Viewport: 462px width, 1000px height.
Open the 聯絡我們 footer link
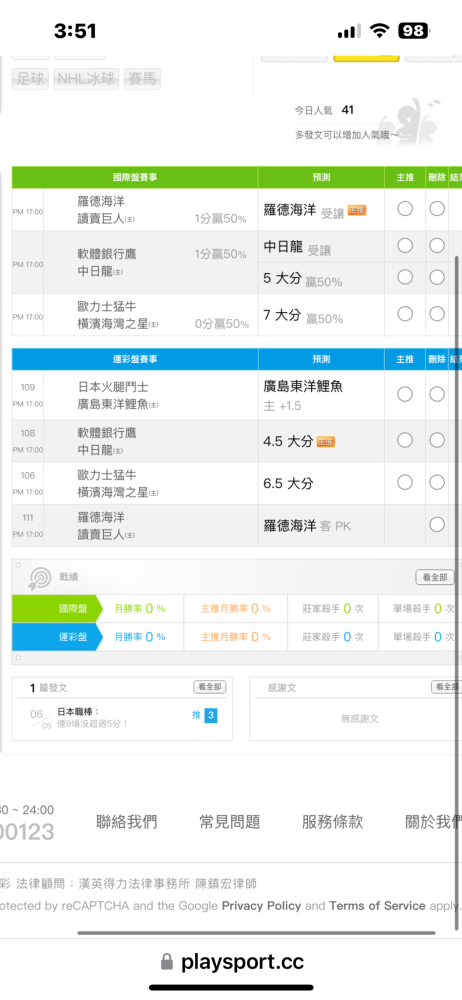(x=126, y=821)
